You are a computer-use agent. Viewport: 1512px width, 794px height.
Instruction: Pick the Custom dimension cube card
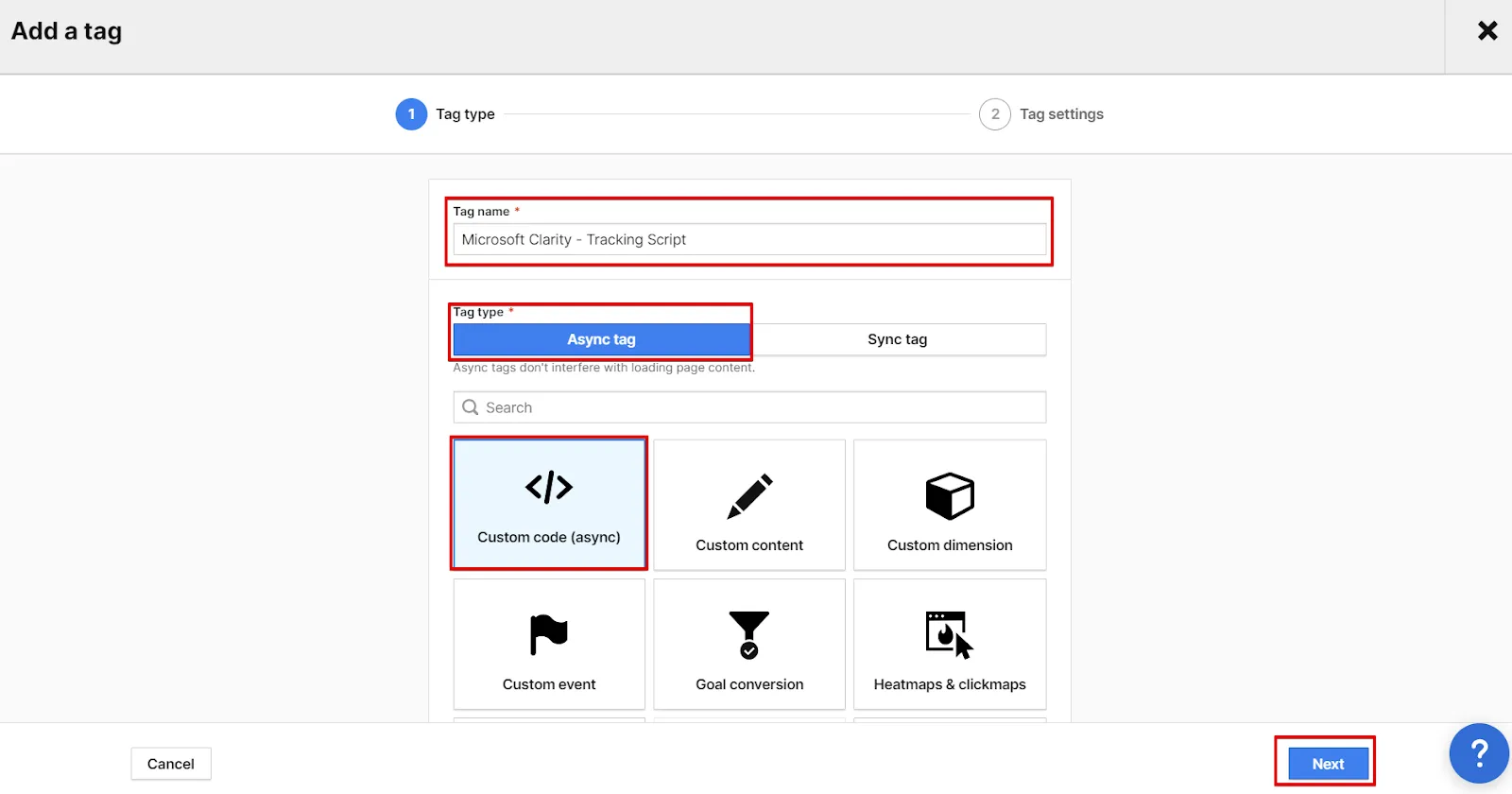(x=950, y=505)
